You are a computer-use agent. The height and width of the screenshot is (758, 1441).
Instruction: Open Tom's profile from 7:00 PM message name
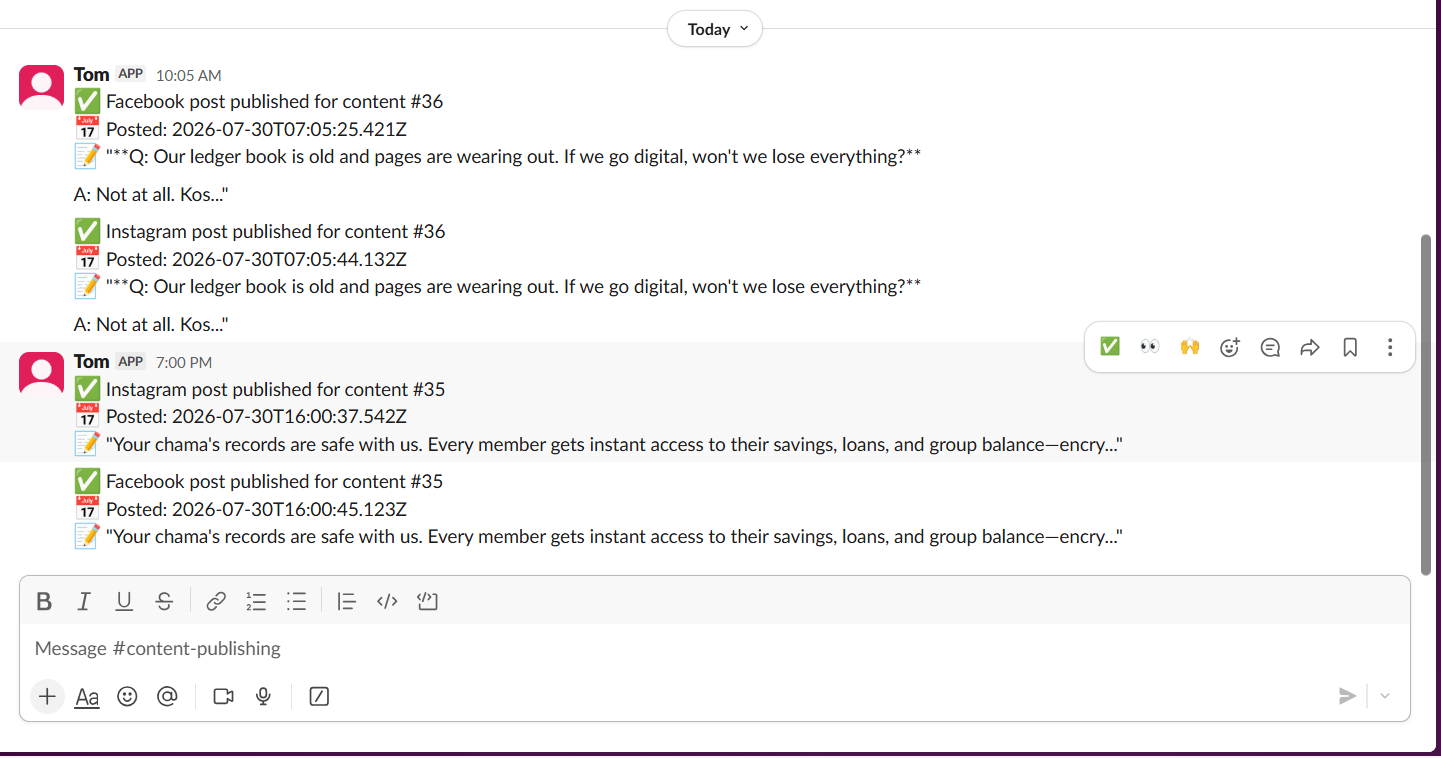[x=91, y=362]
